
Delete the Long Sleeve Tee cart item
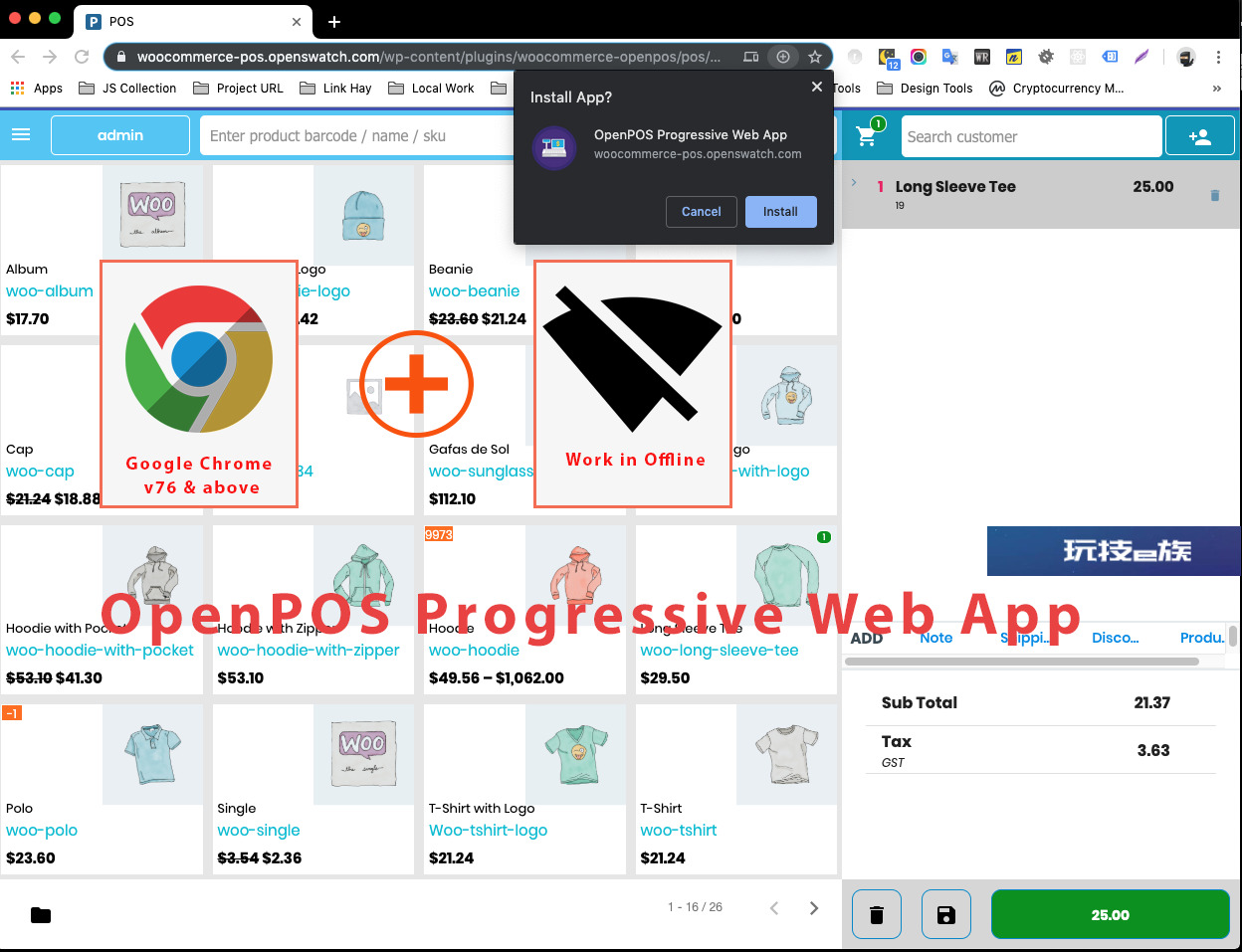tap(1214, 195)
